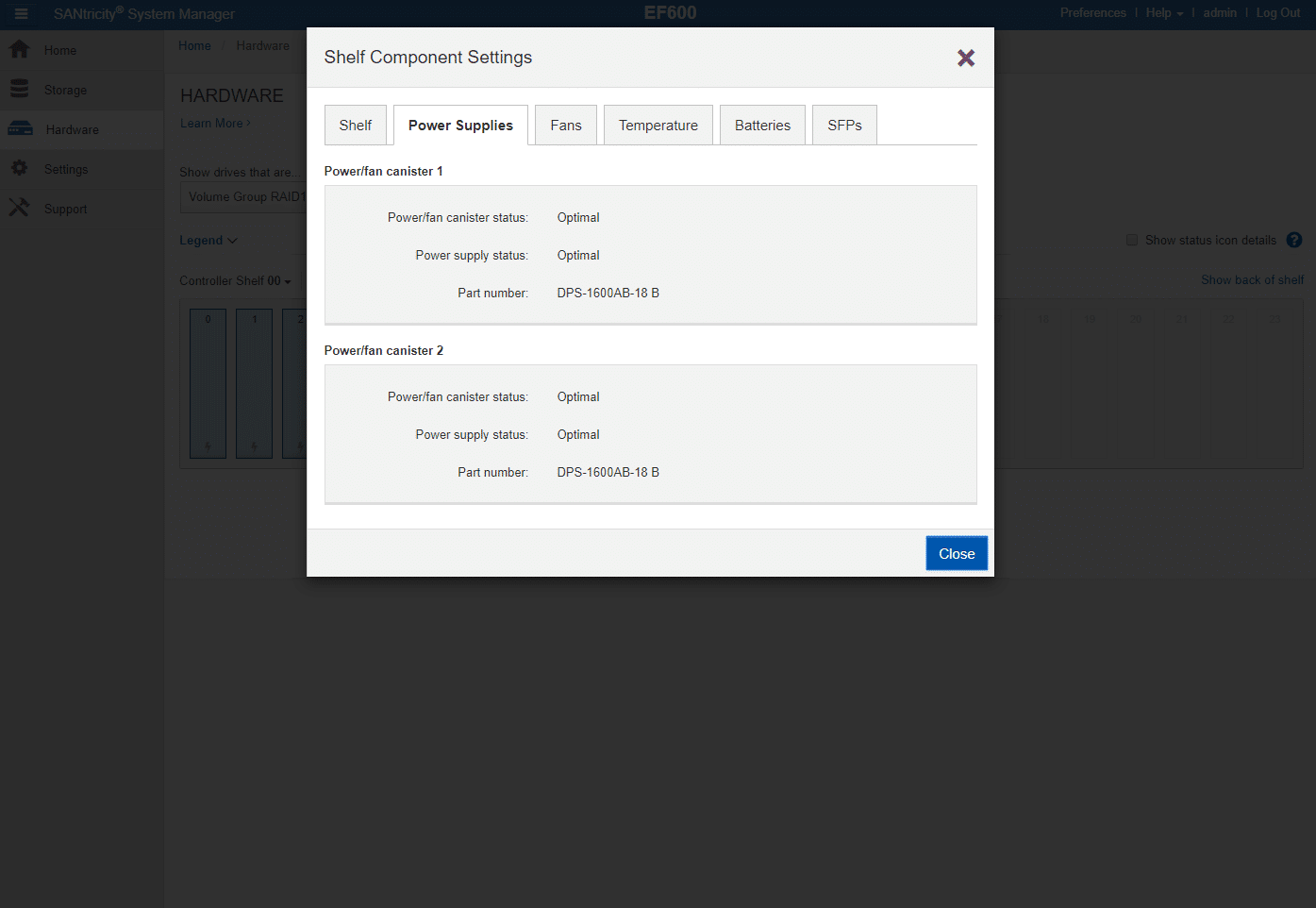Open the Home sidebar menu item

coord(82,50)
